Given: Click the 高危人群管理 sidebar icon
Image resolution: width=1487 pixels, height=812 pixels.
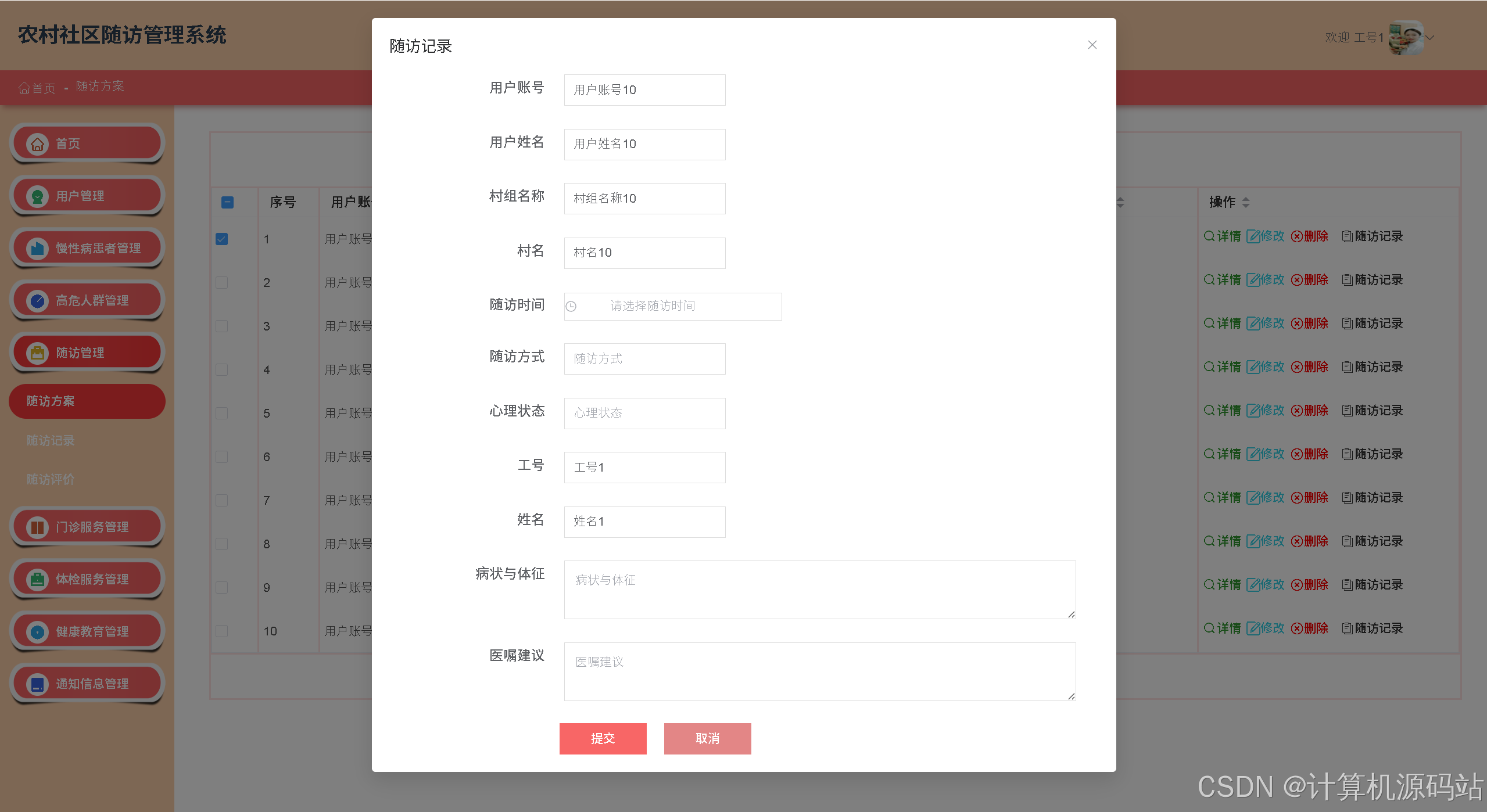Looking at the screenshot, I should click(x=37, y=300).
